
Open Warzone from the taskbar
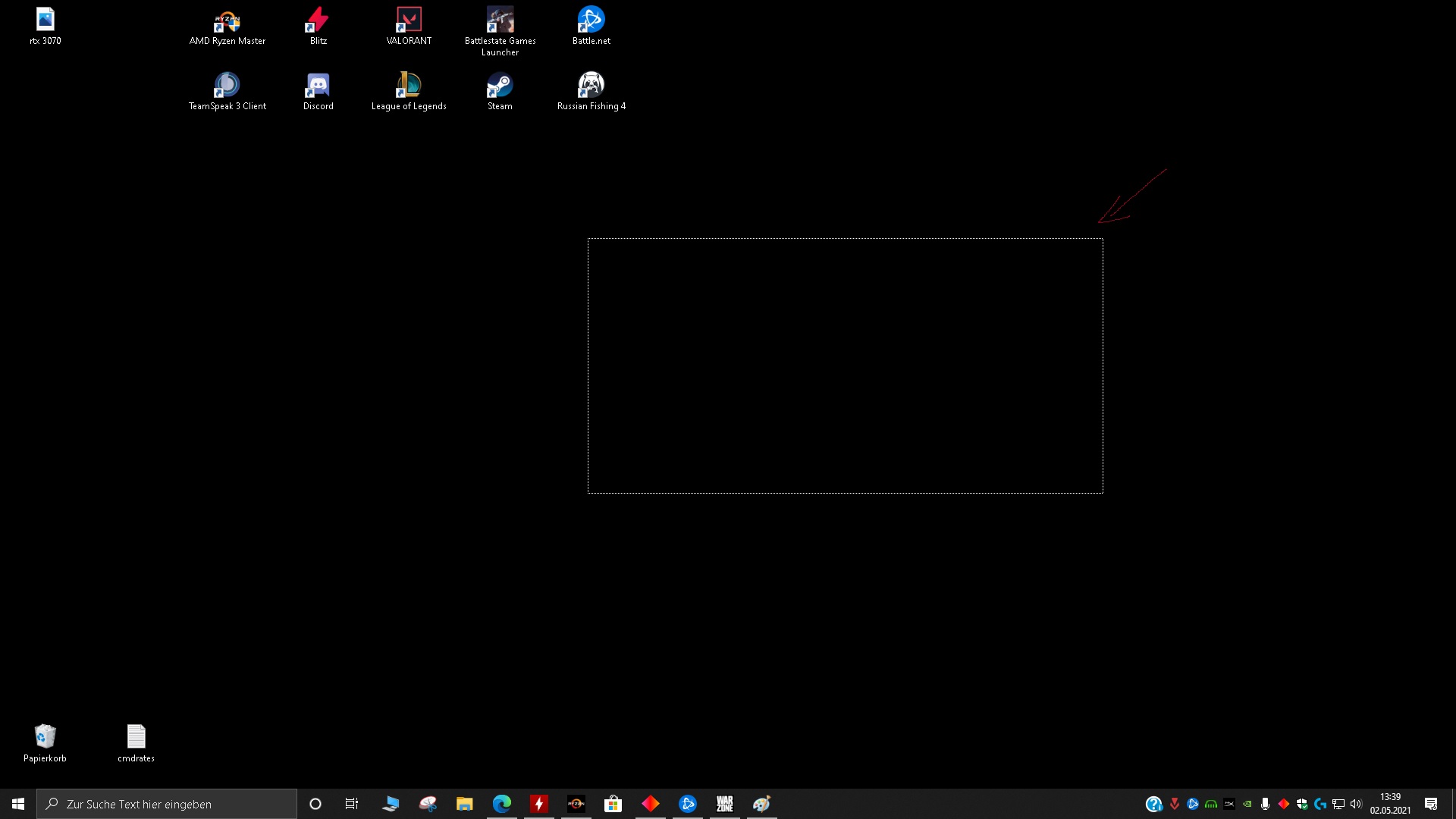click(724, 804)
